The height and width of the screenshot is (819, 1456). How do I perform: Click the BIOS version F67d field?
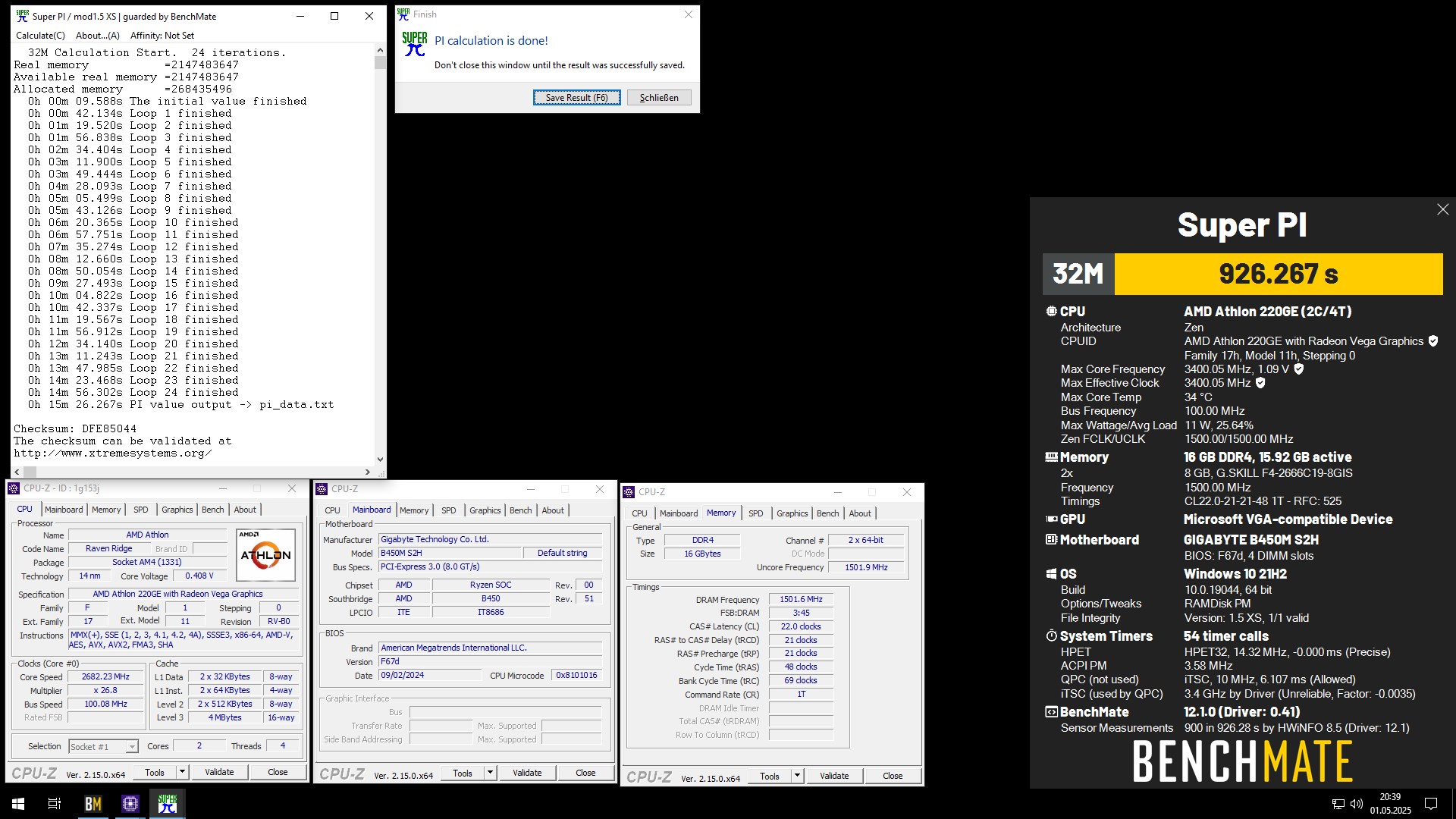tap(491, 661)
